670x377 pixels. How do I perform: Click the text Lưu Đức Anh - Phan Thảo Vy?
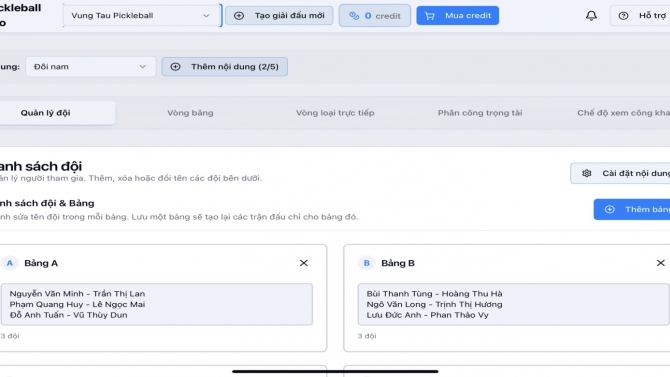427,315
